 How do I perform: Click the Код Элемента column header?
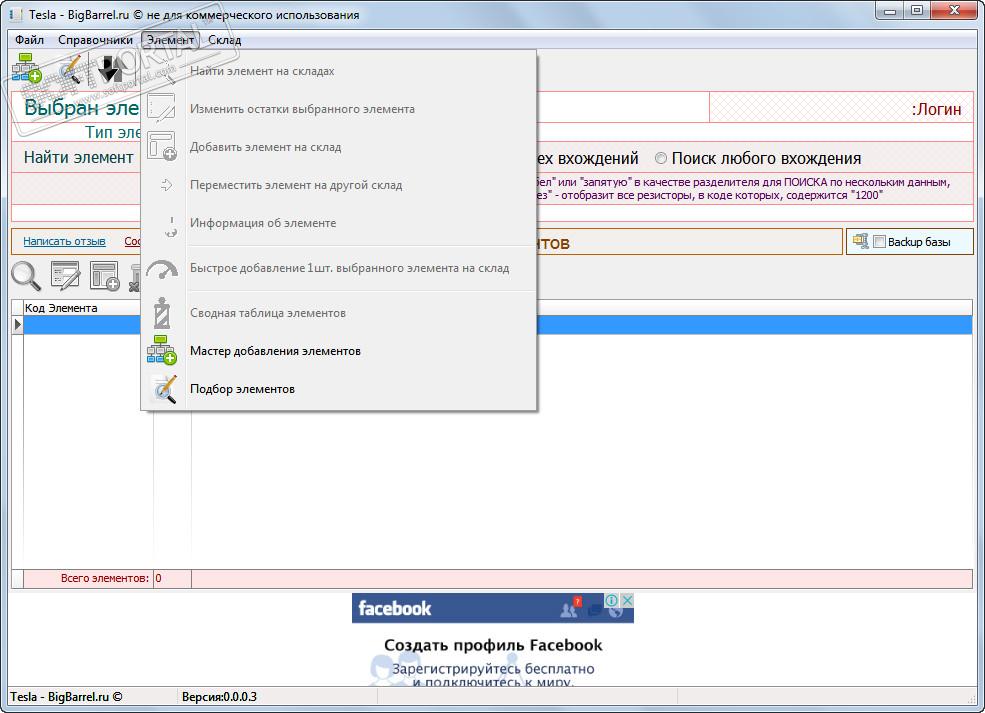click(82, 308)
